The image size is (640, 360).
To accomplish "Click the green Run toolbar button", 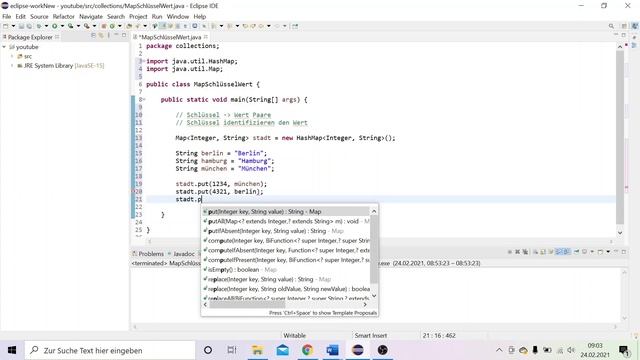I will point(54,26).
